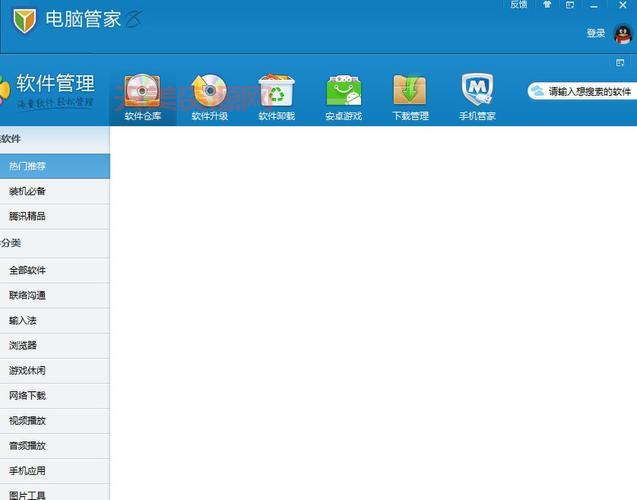The height and width of the screenshot is (500, 637).
Task: Click the skin shirt icon in title bar
Action: coord(547,4)
